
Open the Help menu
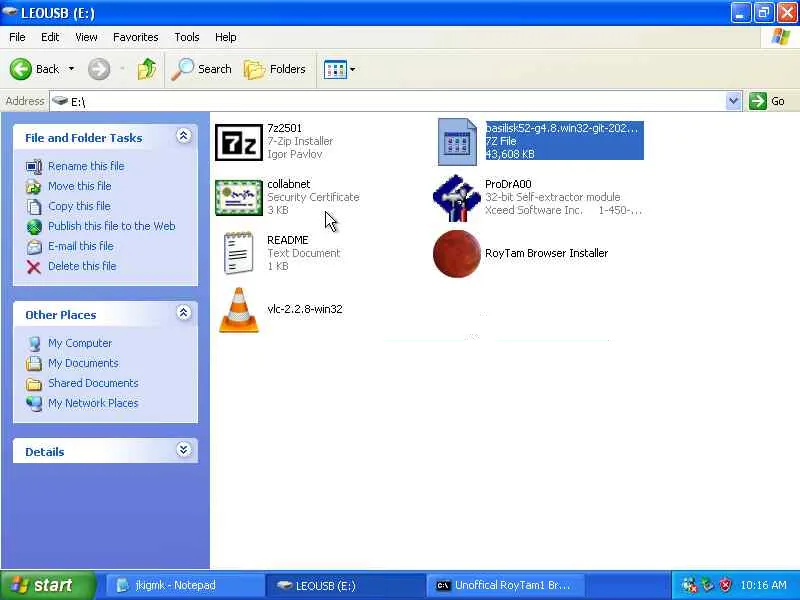pos(226,37)
